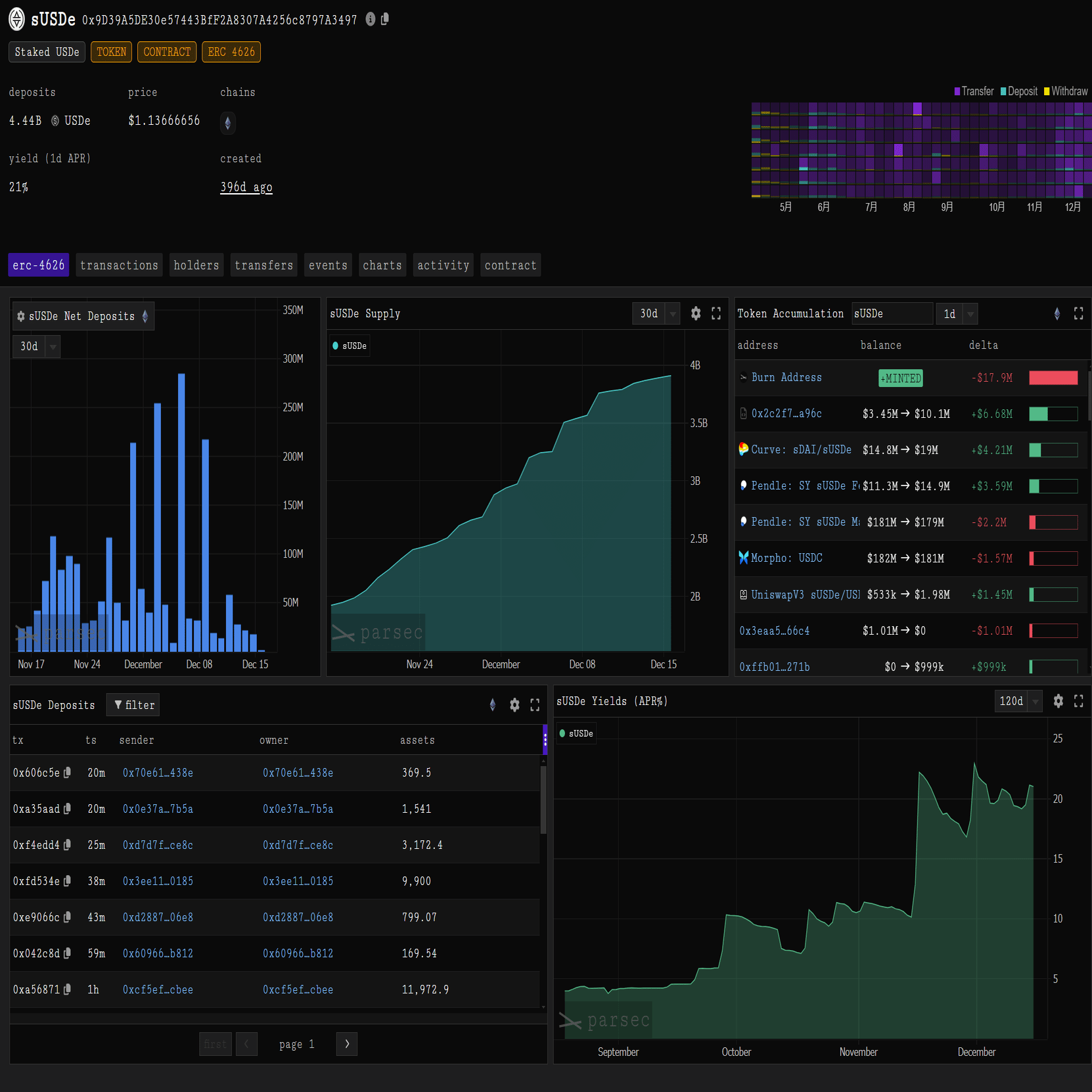Open the 1d dropdown in Token Accumulation
The width and height of the screenshot is (1092, 1092).
point(957,313)
